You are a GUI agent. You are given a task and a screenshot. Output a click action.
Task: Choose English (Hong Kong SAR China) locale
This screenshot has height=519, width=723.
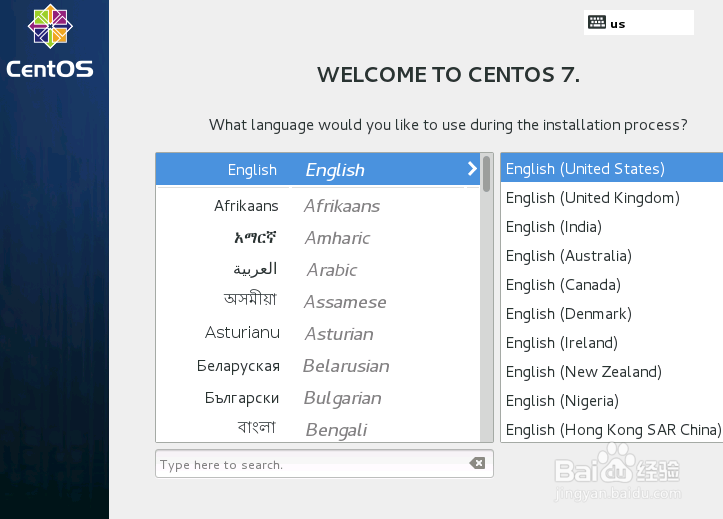[x=612, y=430]
